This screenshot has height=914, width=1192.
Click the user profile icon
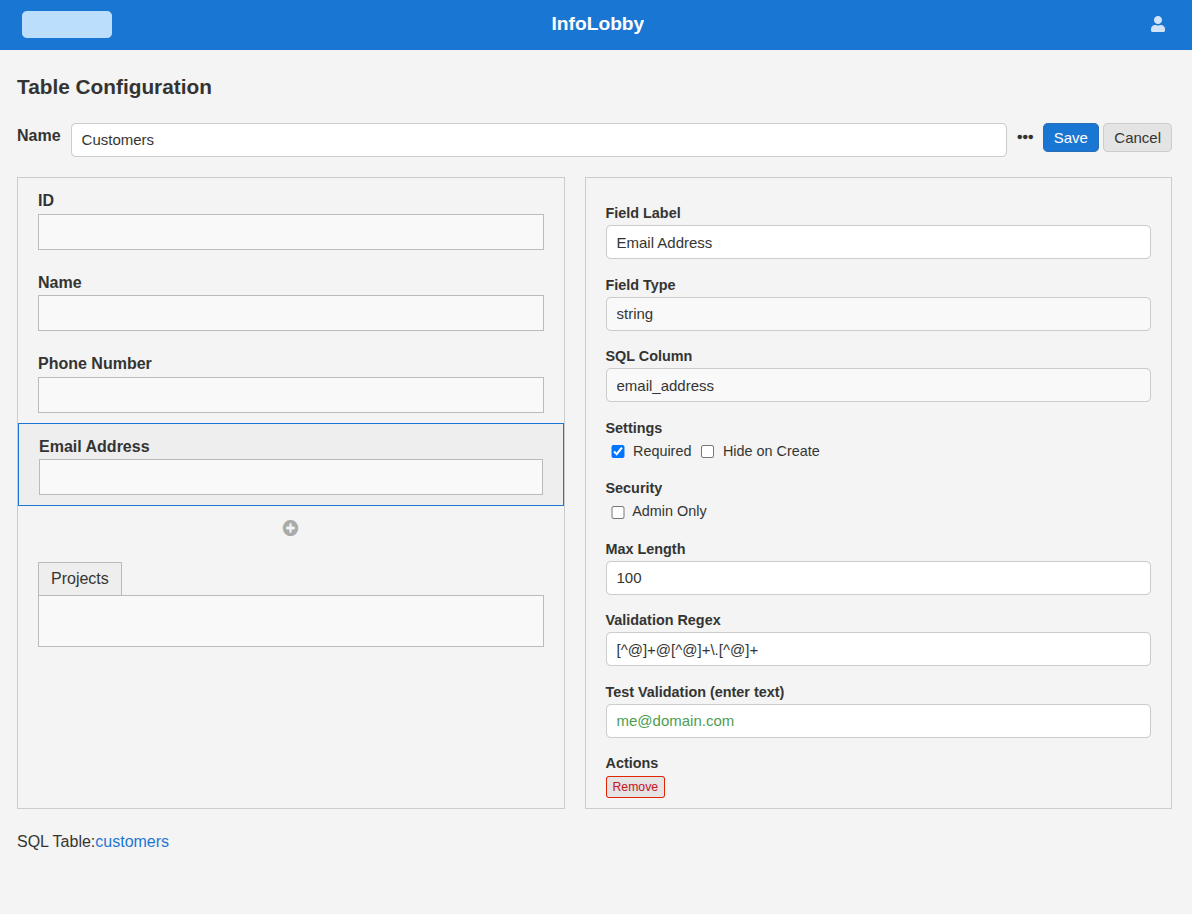1158,24
